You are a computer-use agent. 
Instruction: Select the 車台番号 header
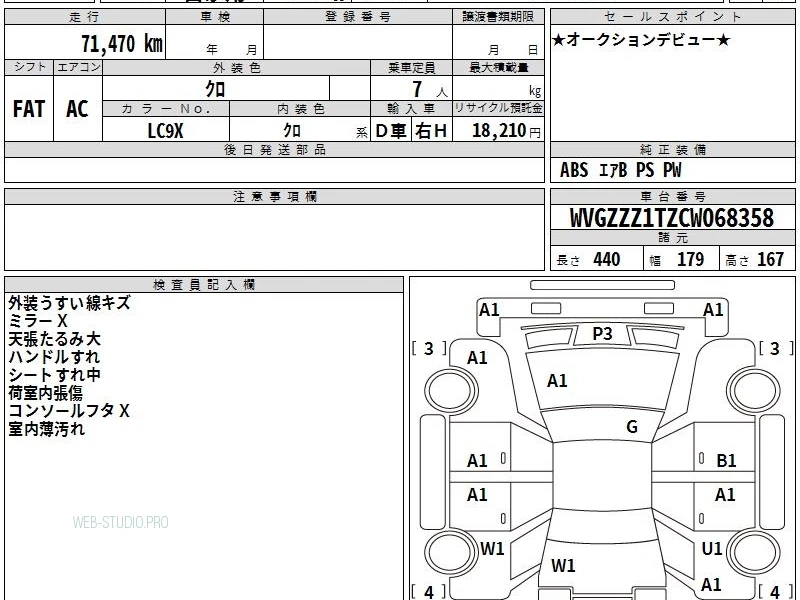click(x=672, y=196)
